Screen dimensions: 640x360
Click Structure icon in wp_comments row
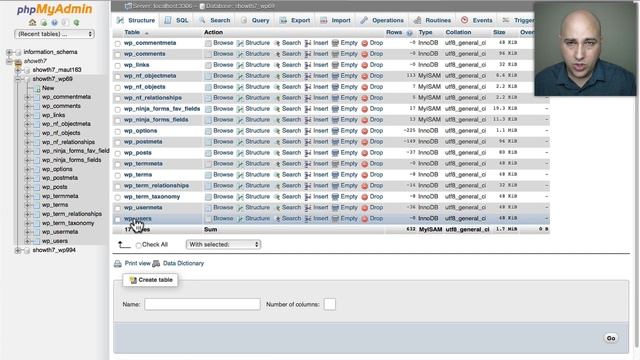(x=240, y=54)
